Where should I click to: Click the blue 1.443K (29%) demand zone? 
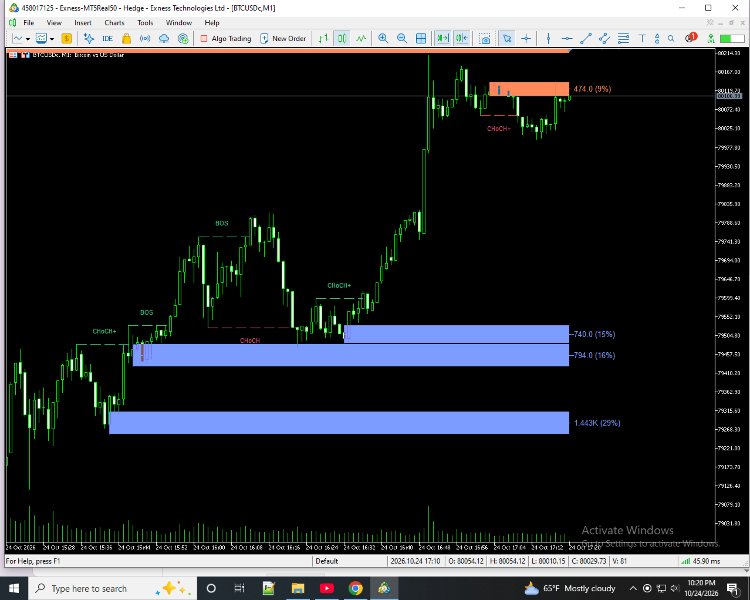click(339, 422)
